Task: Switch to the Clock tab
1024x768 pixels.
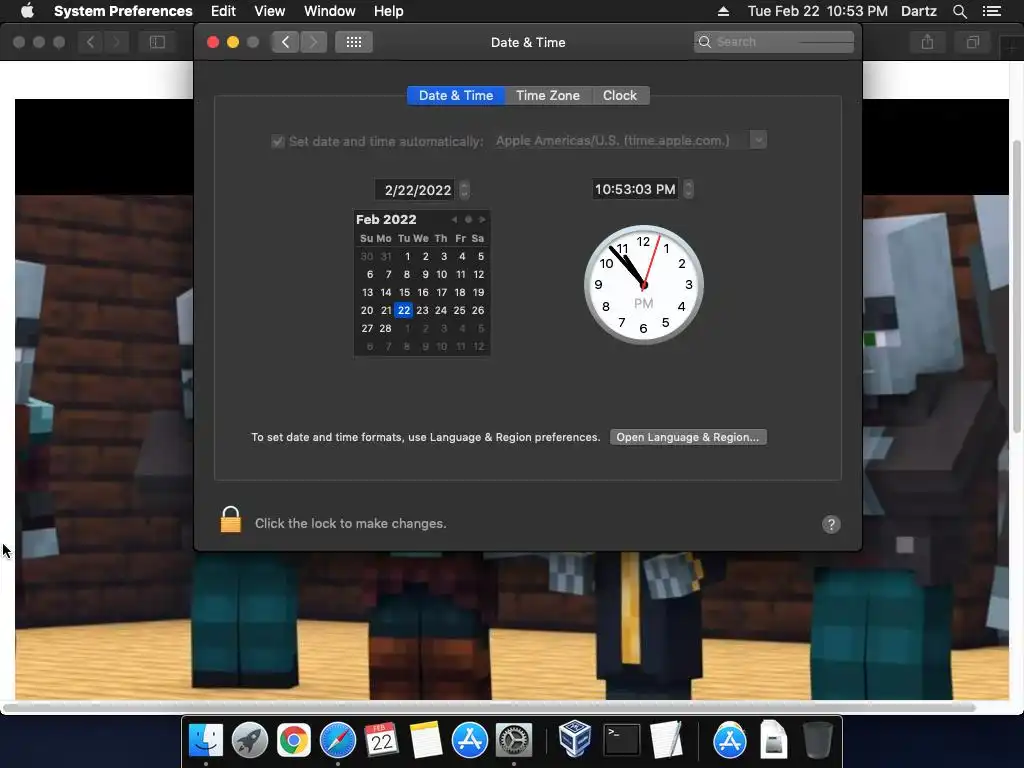Action: coord(620,95)
